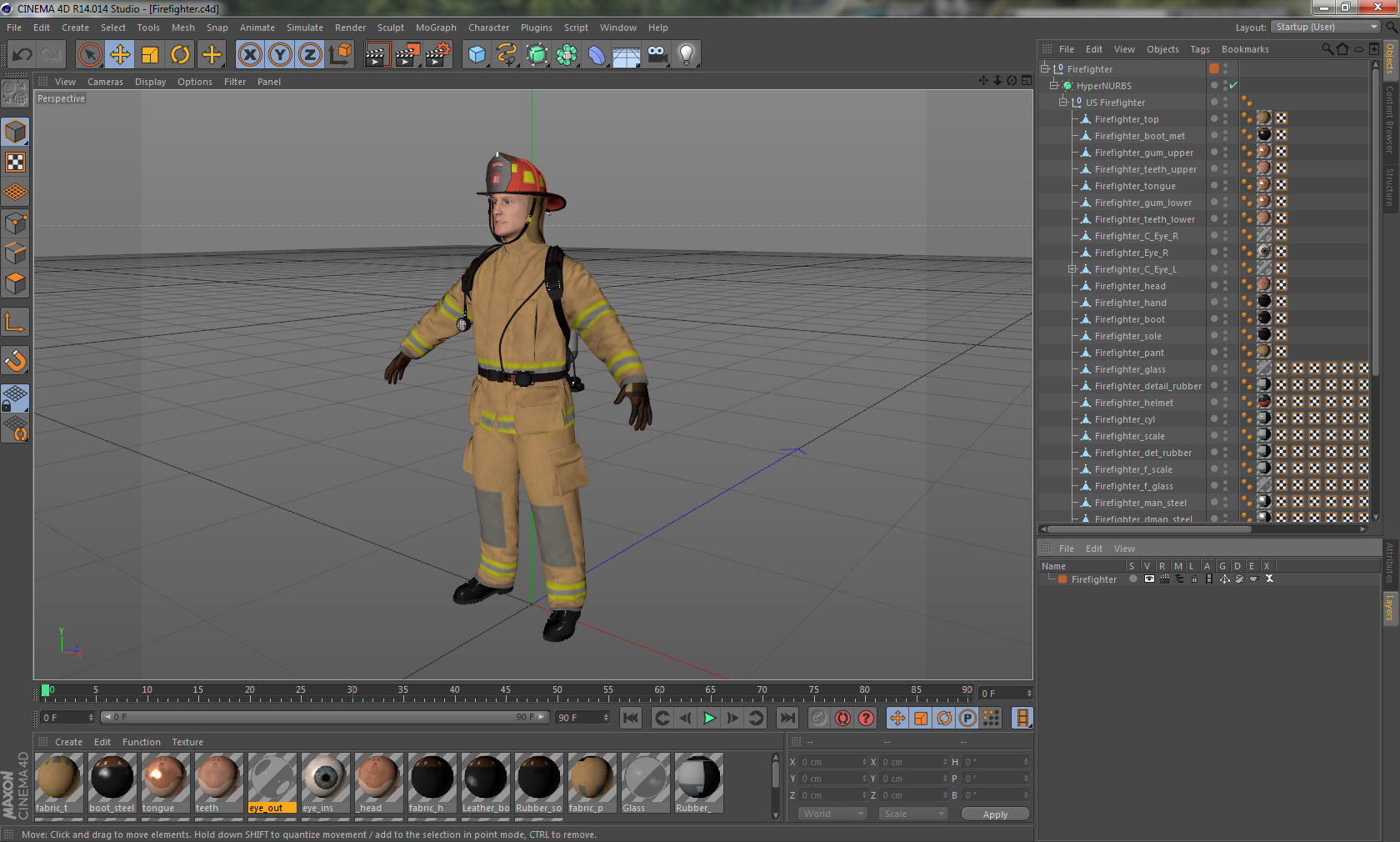Collapse the US Firefighter group
Screen dimensions: 1400x842
(1063, 102)
